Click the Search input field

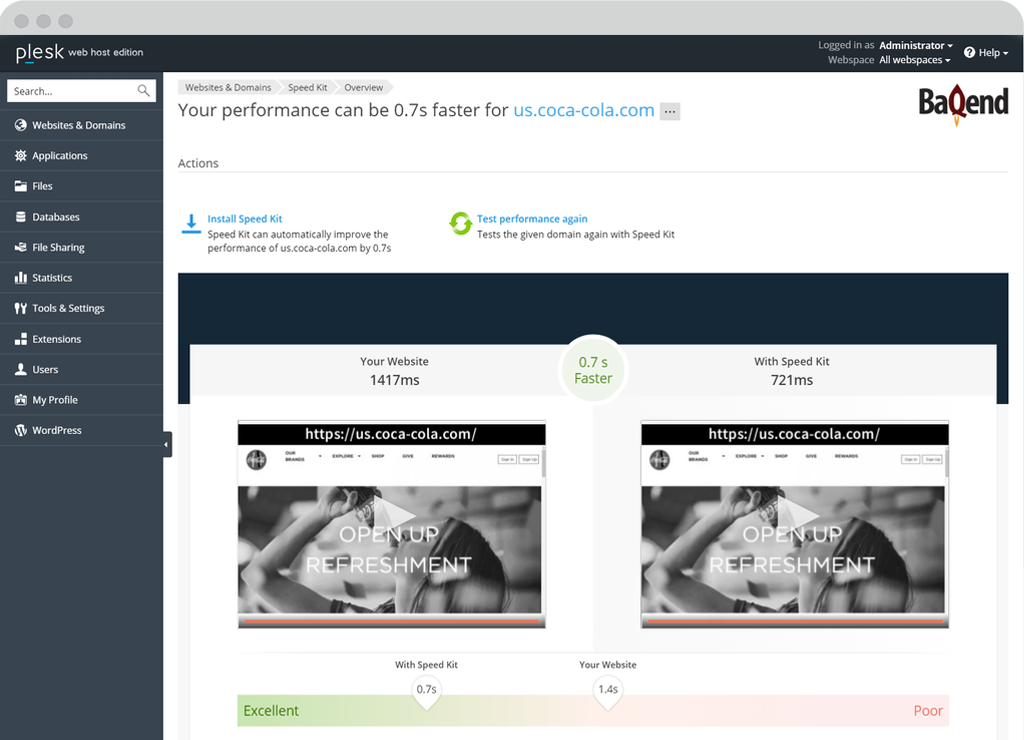(x=82, y=91)
